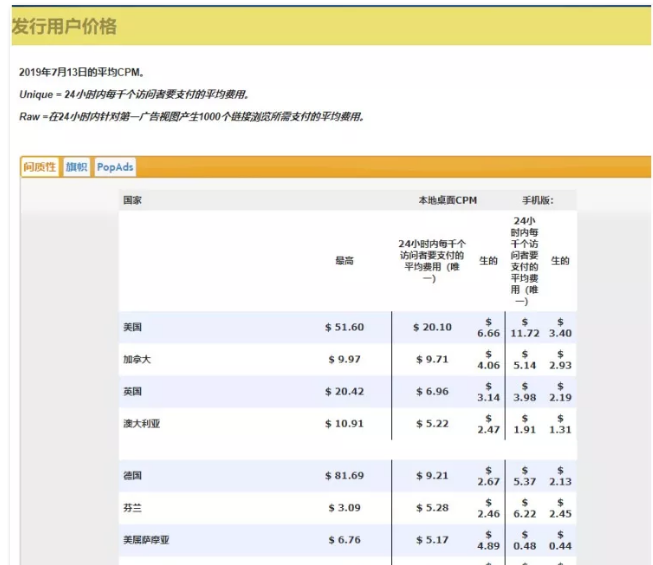Select the 美属萨摩亚 country row label
This screenshot has width=653, height=565.
click(146, 540)
